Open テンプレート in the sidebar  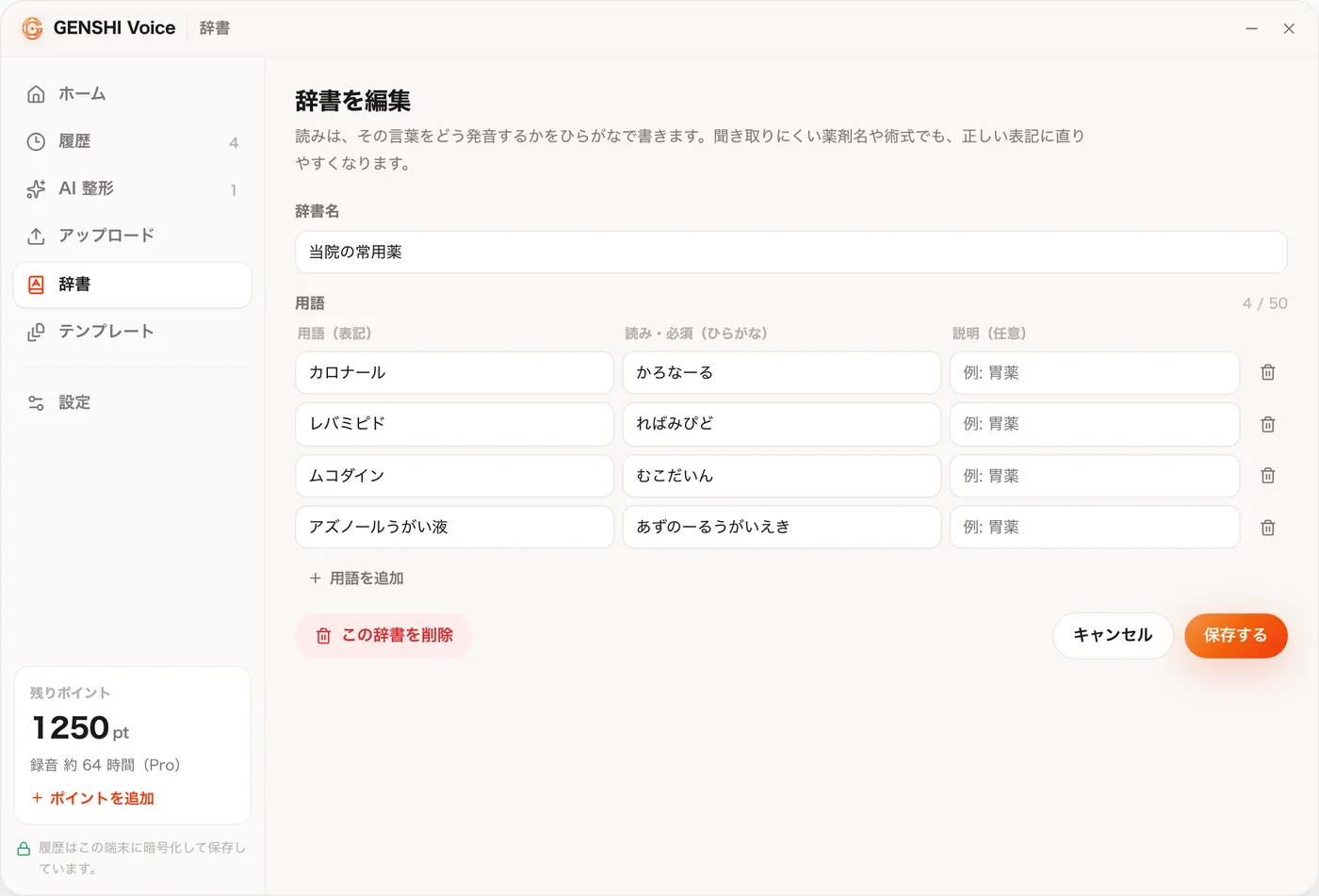(132, 332)
